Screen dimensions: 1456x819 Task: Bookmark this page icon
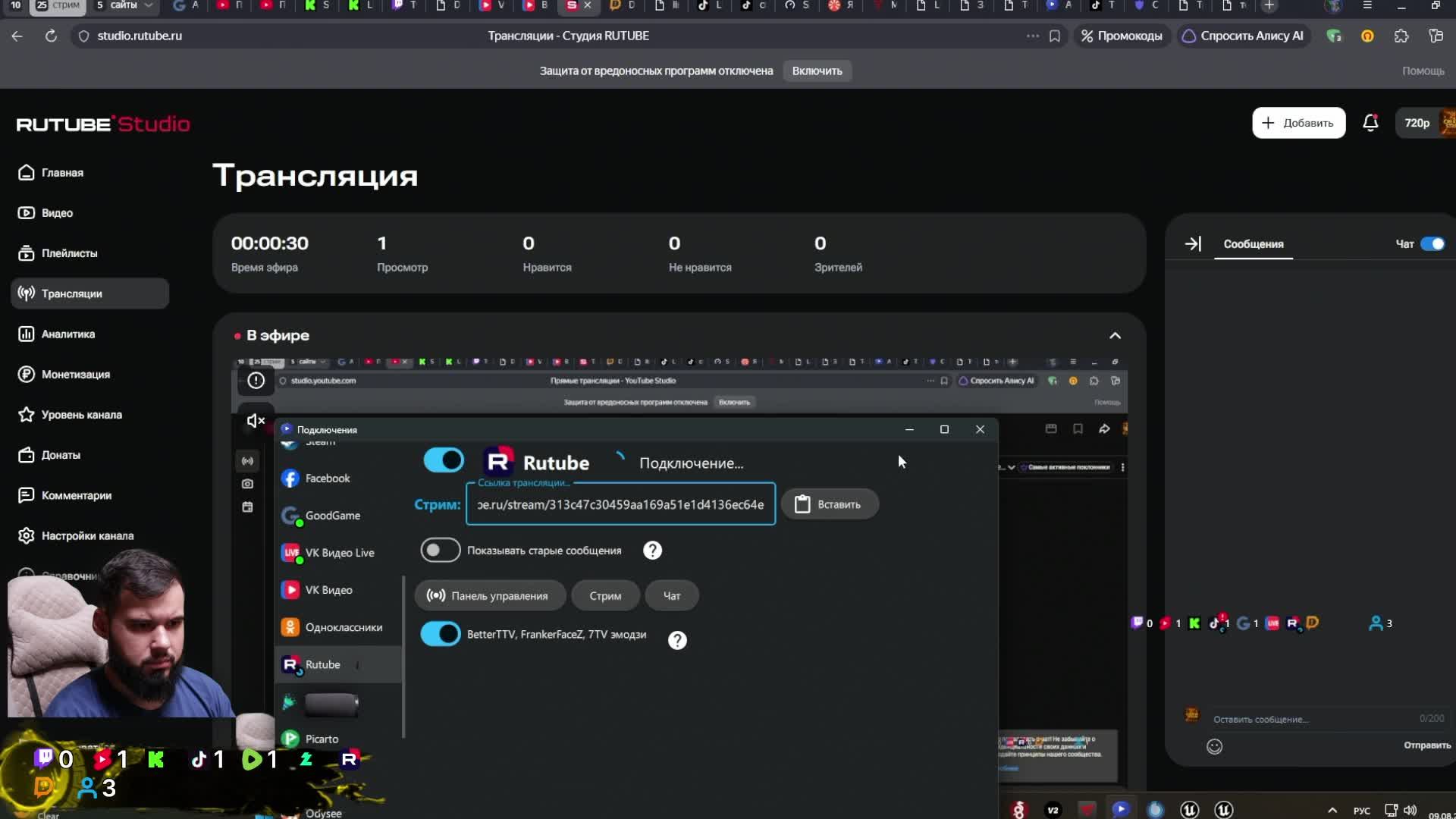pyautogui.click(x=1054, y=36)
